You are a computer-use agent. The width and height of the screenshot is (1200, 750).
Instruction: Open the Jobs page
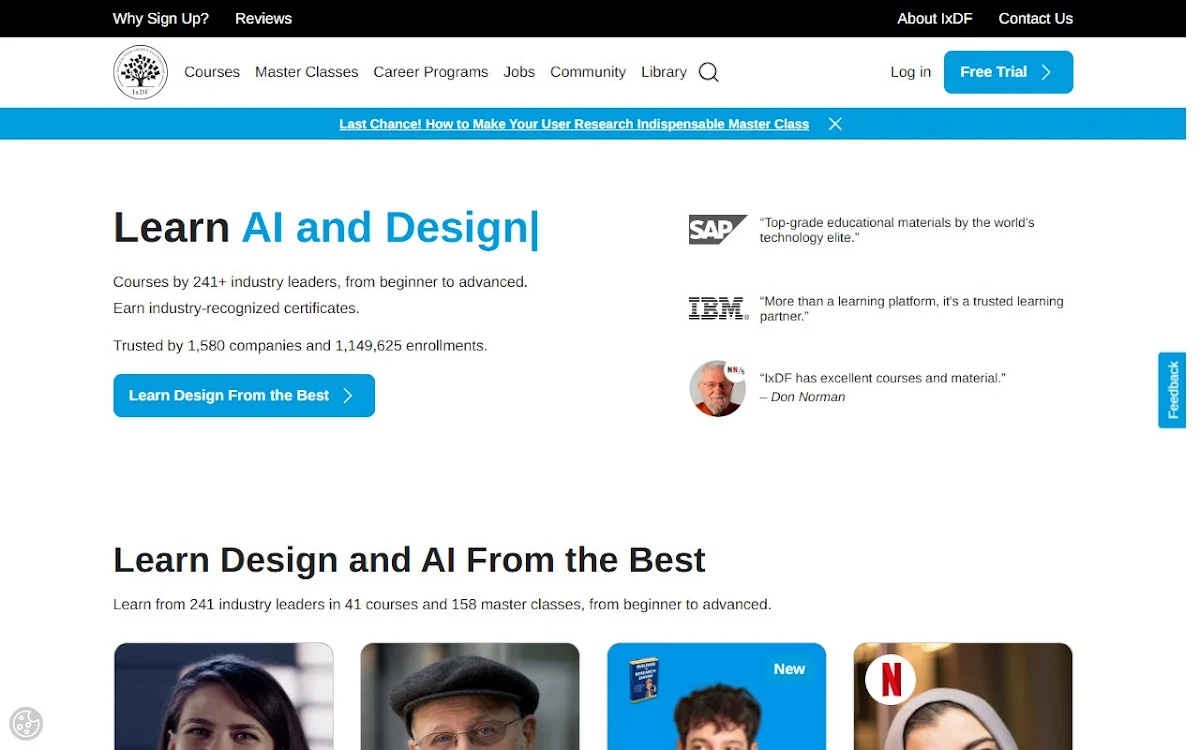pyautogui.click(x=519, y=72)
